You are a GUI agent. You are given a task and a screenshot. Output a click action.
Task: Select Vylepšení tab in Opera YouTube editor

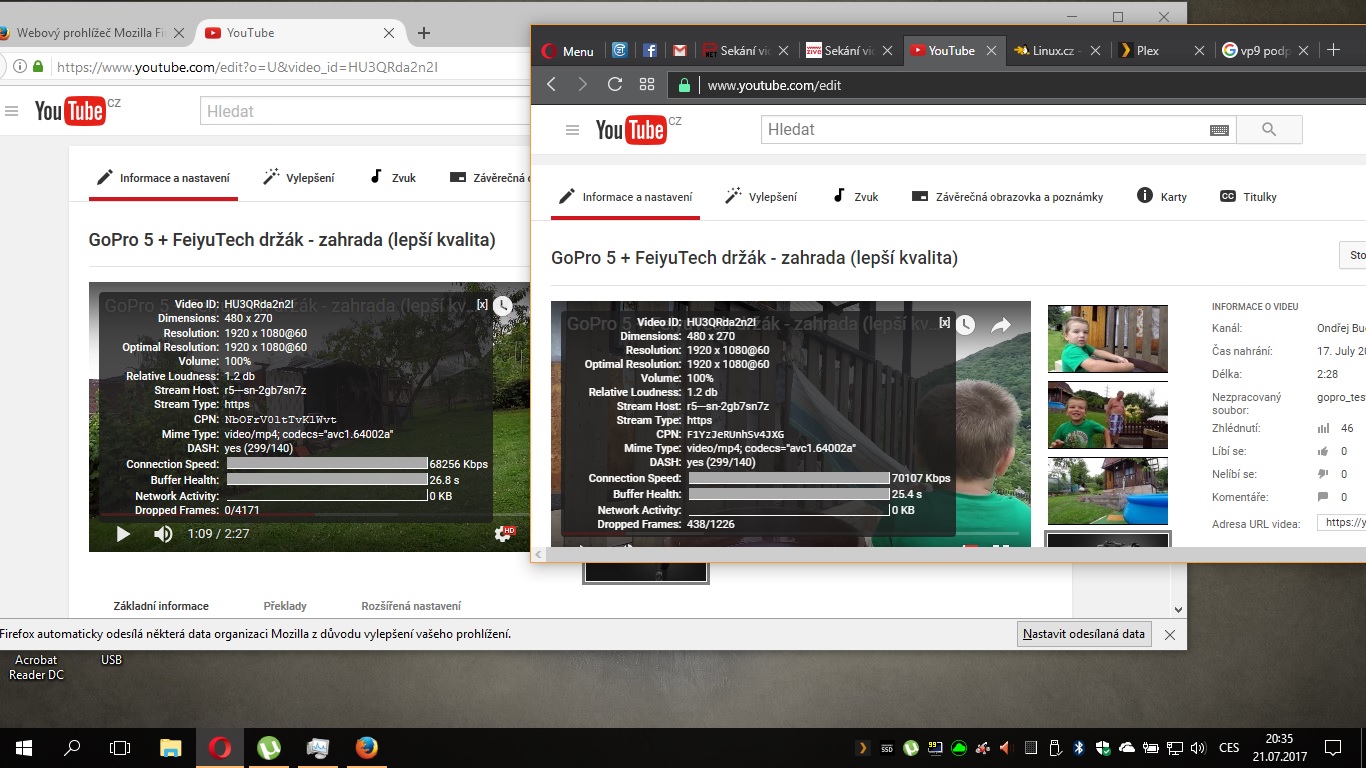pos(761,197)
